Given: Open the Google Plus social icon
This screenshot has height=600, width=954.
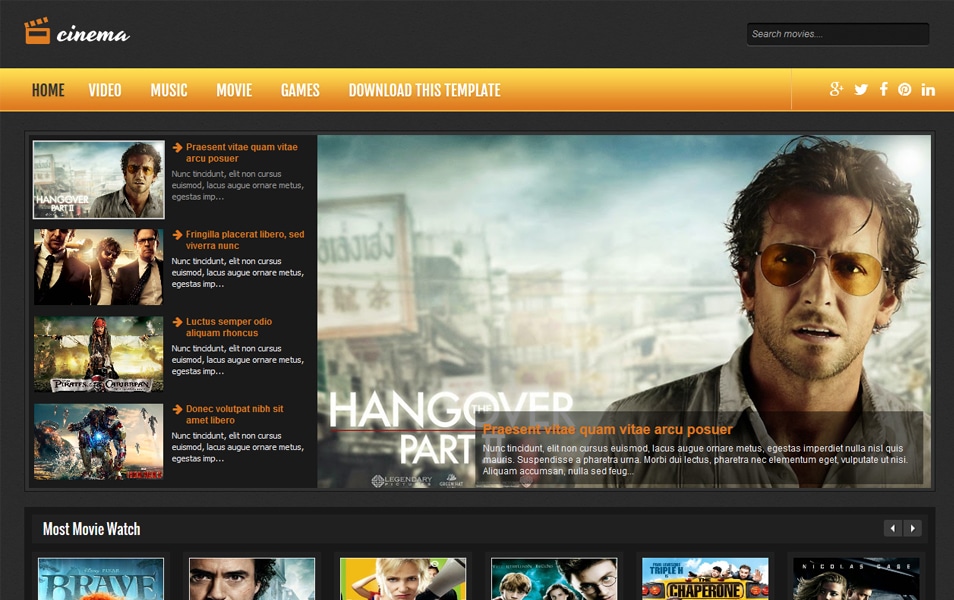Looking at the screenshot, I should [837, 89].
